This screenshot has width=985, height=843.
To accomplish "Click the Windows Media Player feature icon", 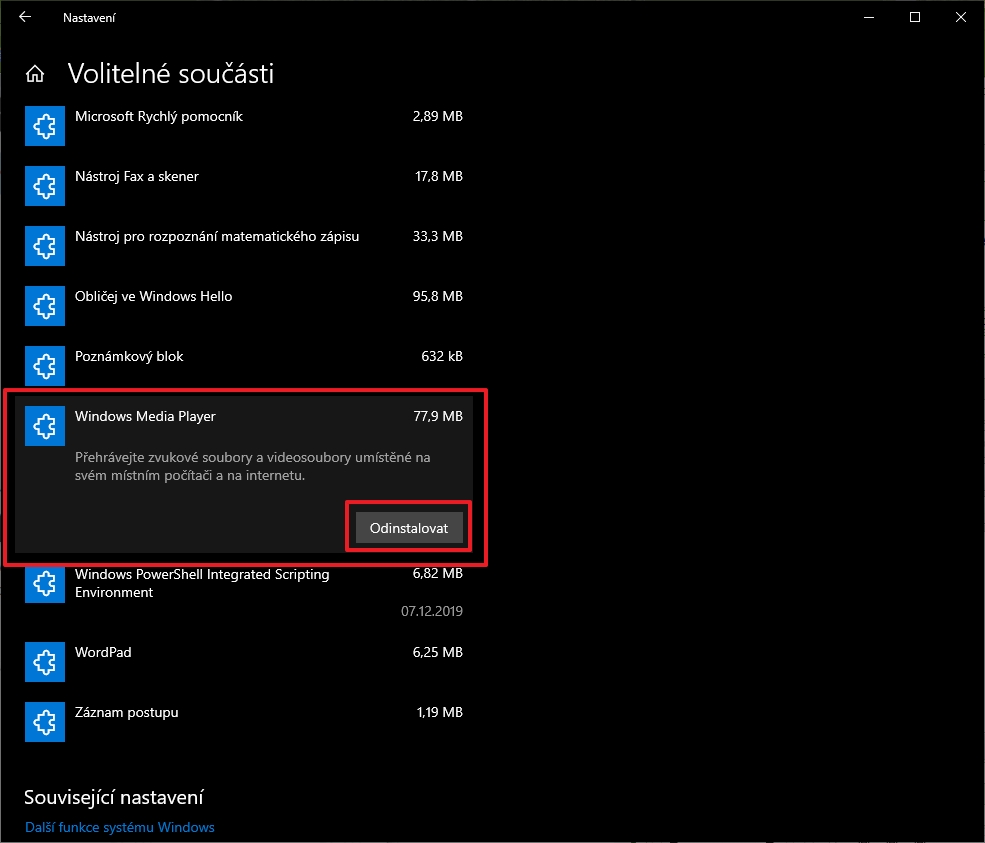I will [x=45, y=426].
